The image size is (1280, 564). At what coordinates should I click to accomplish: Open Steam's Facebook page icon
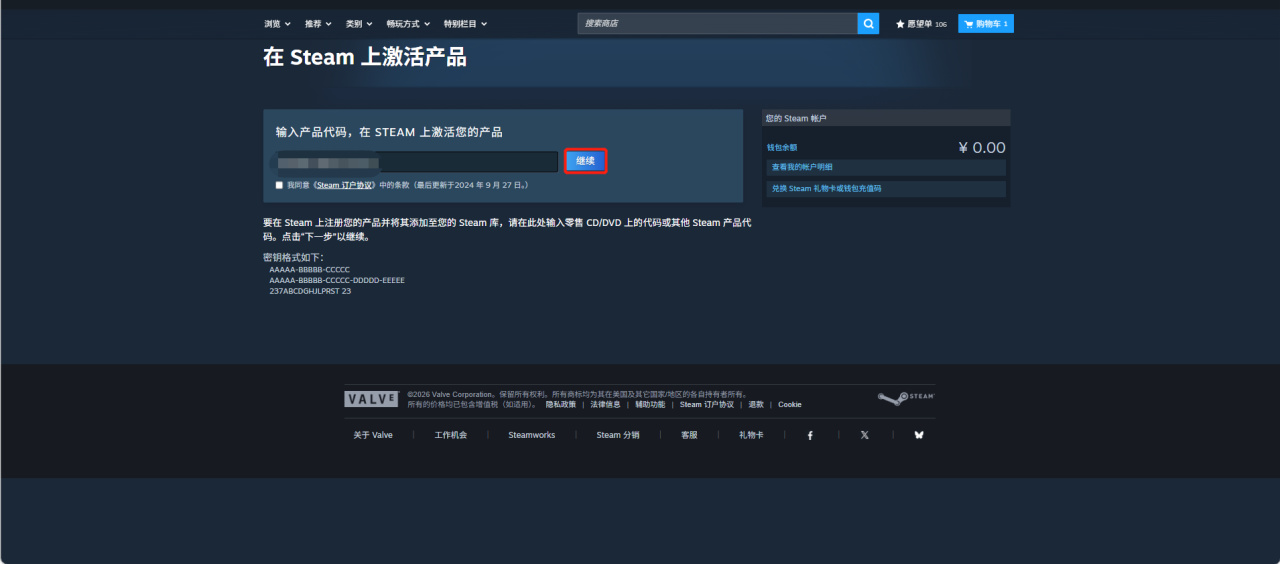click(x=810, y=435)
